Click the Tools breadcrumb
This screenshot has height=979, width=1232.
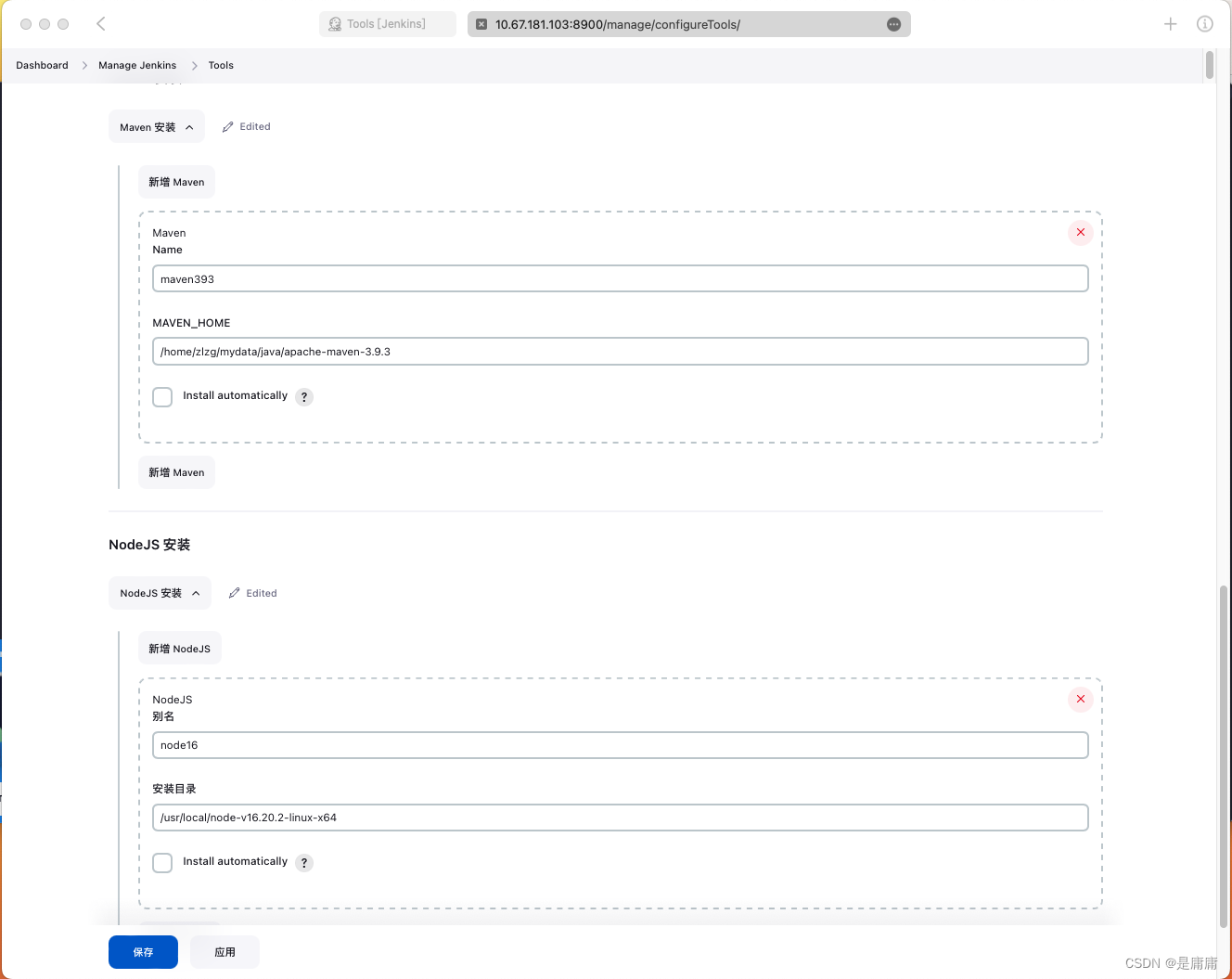[x=221, y=65]
